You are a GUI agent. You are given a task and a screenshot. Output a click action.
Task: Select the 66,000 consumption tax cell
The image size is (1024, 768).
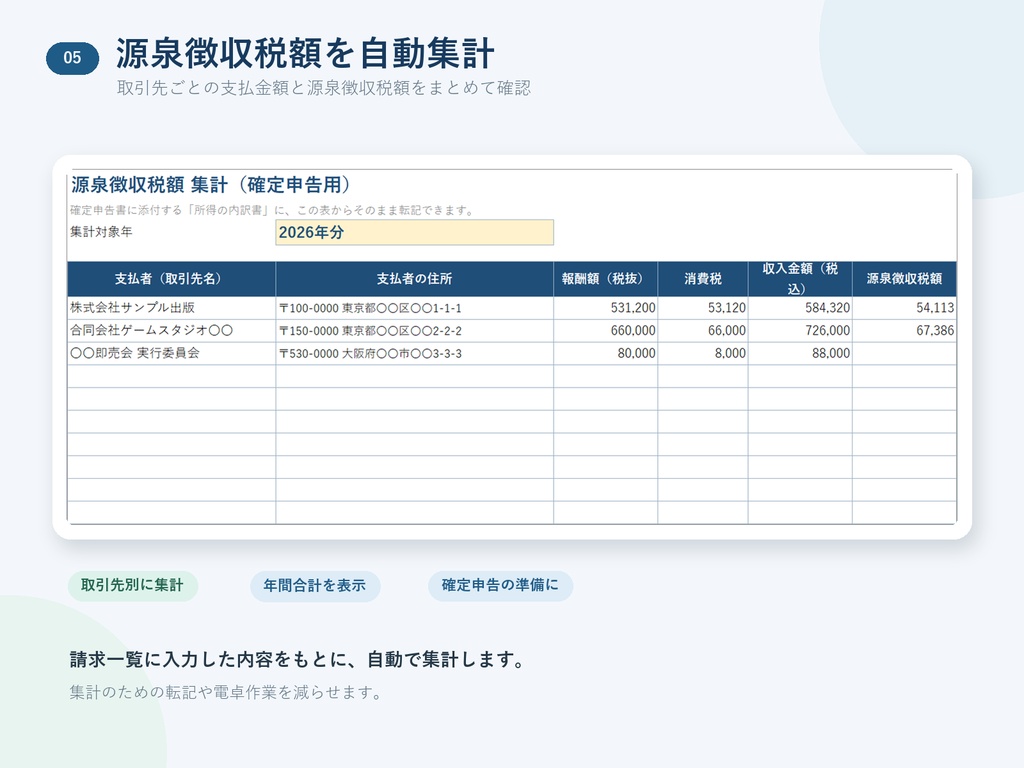(703, 330)
